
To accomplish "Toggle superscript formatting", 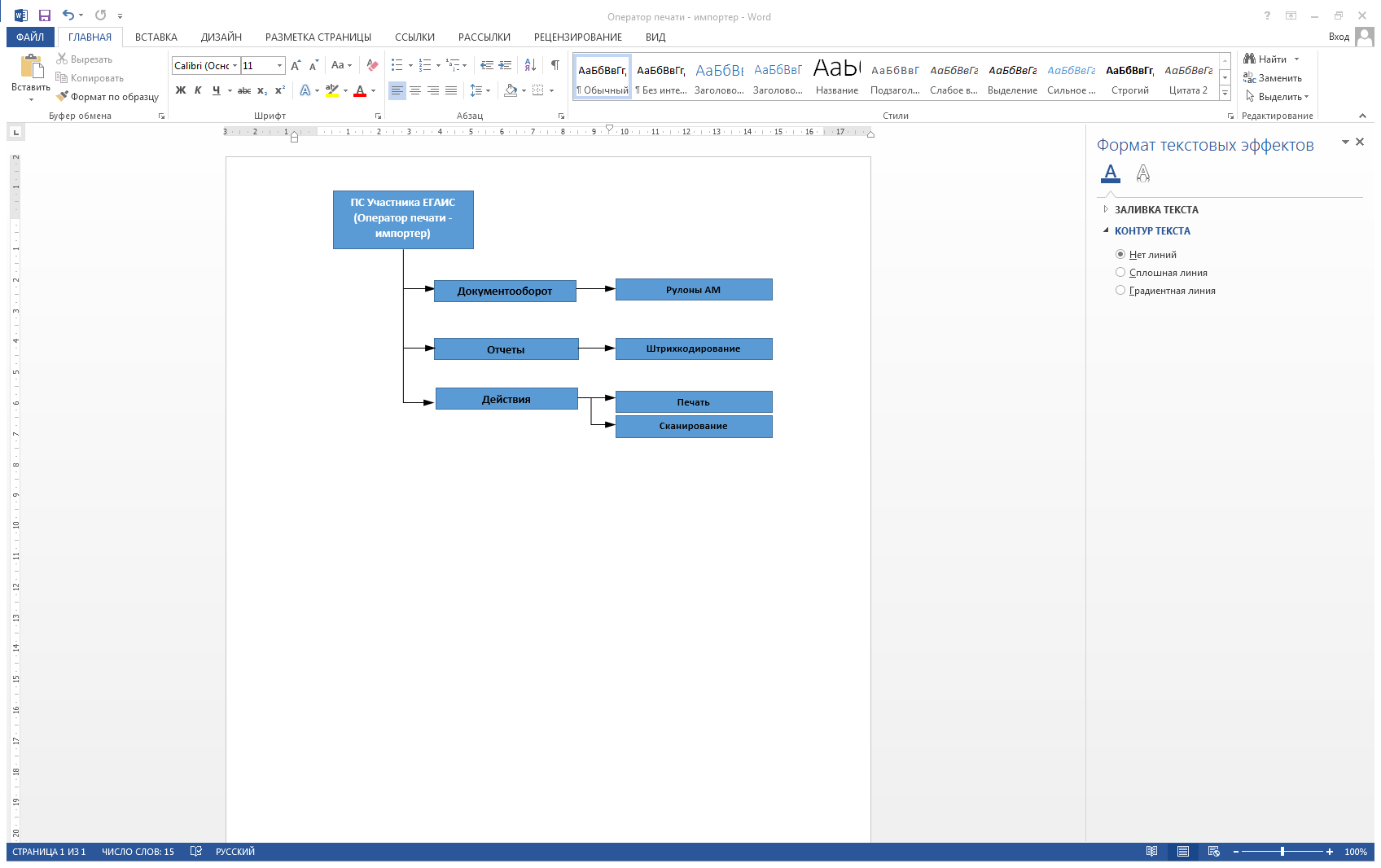I will coord(280,90).
